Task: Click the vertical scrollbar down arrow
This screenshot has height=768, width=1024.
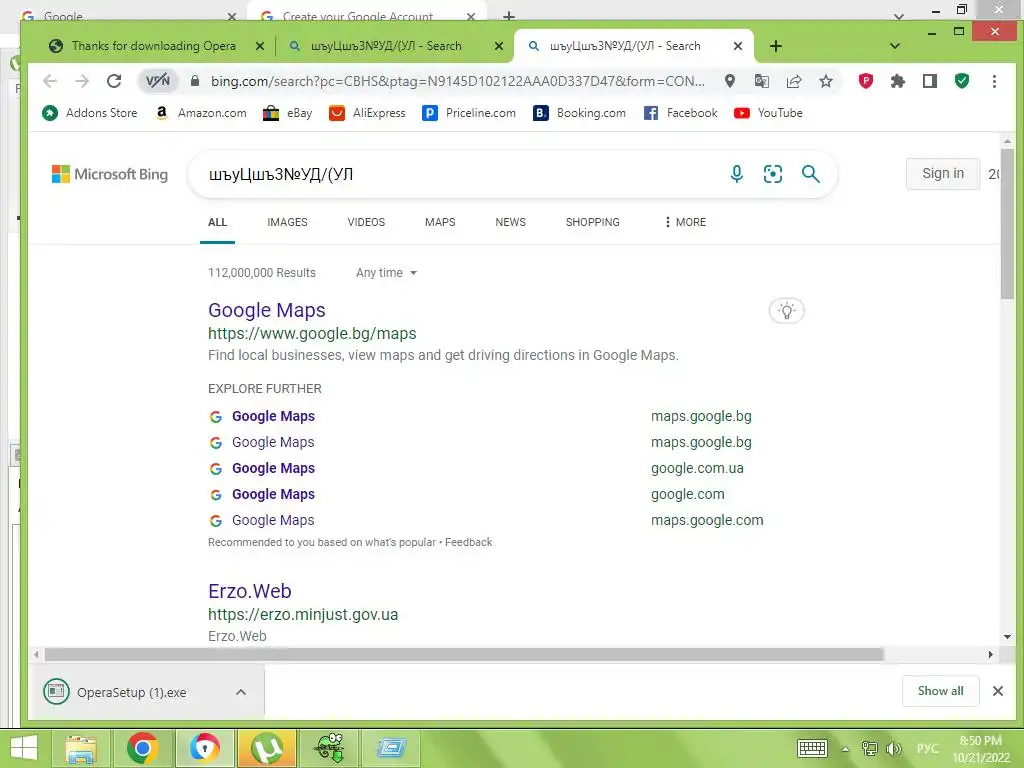Action: 1007,637
